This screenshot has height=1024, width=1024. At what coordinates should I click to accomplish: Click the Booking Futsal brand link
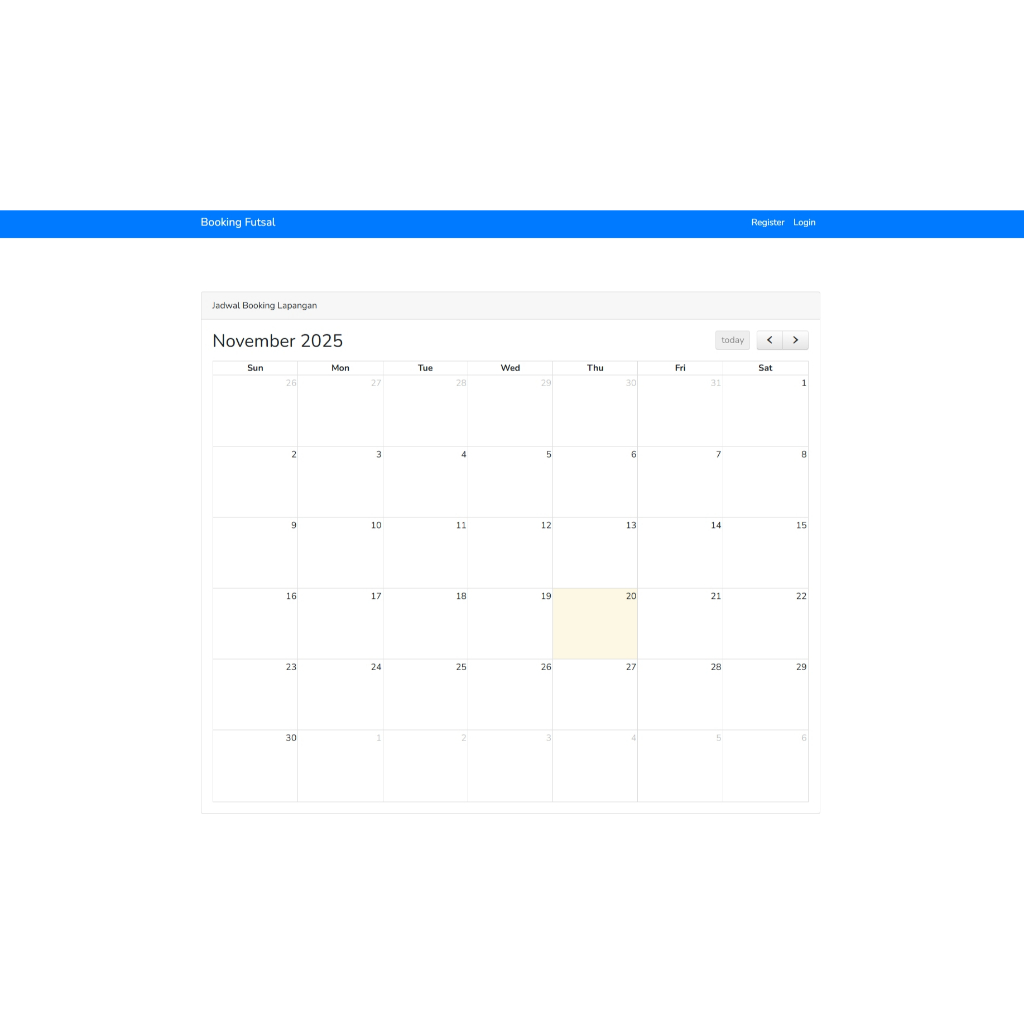[x=237, y=222]
